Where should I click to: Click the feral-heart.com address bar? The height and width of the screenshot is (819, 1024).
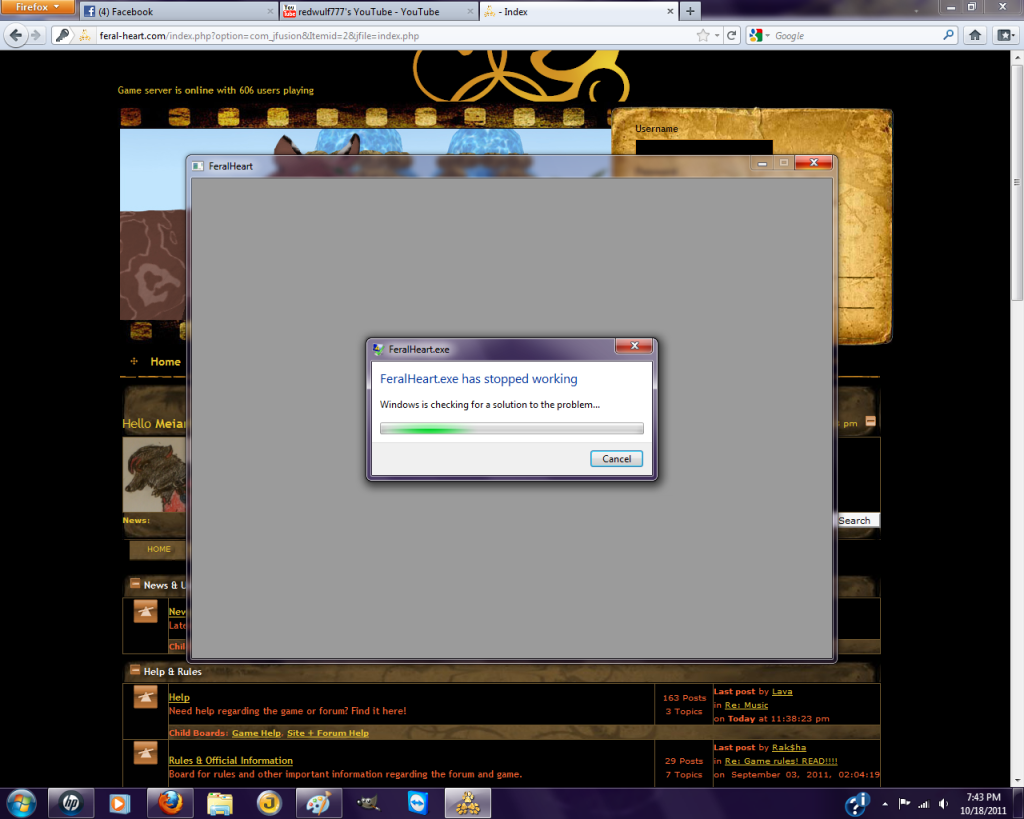click(392, 36)
